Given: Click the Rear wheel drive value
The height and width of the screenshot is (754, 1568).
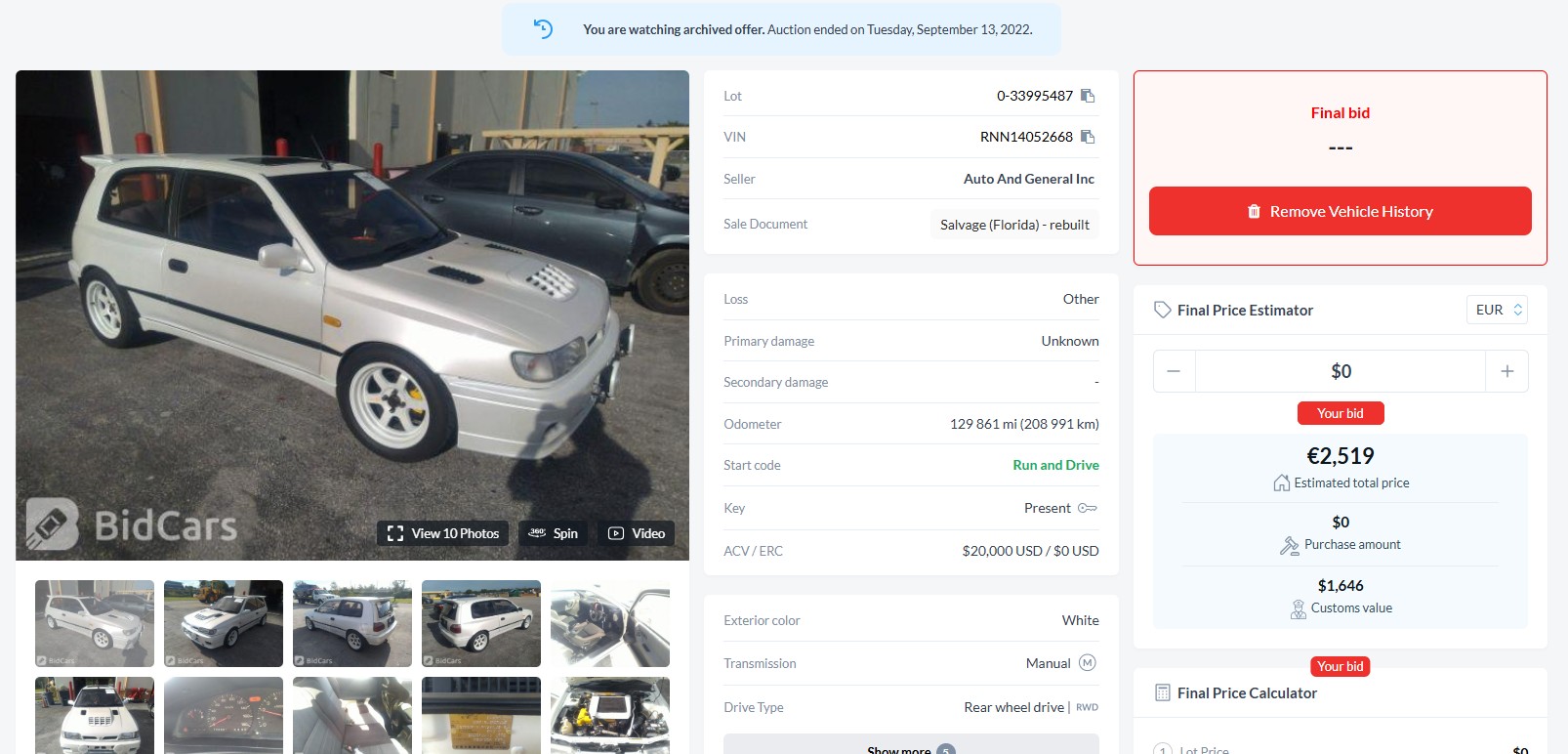Looking at the screenshot, I should click(x=1014, y=707).
